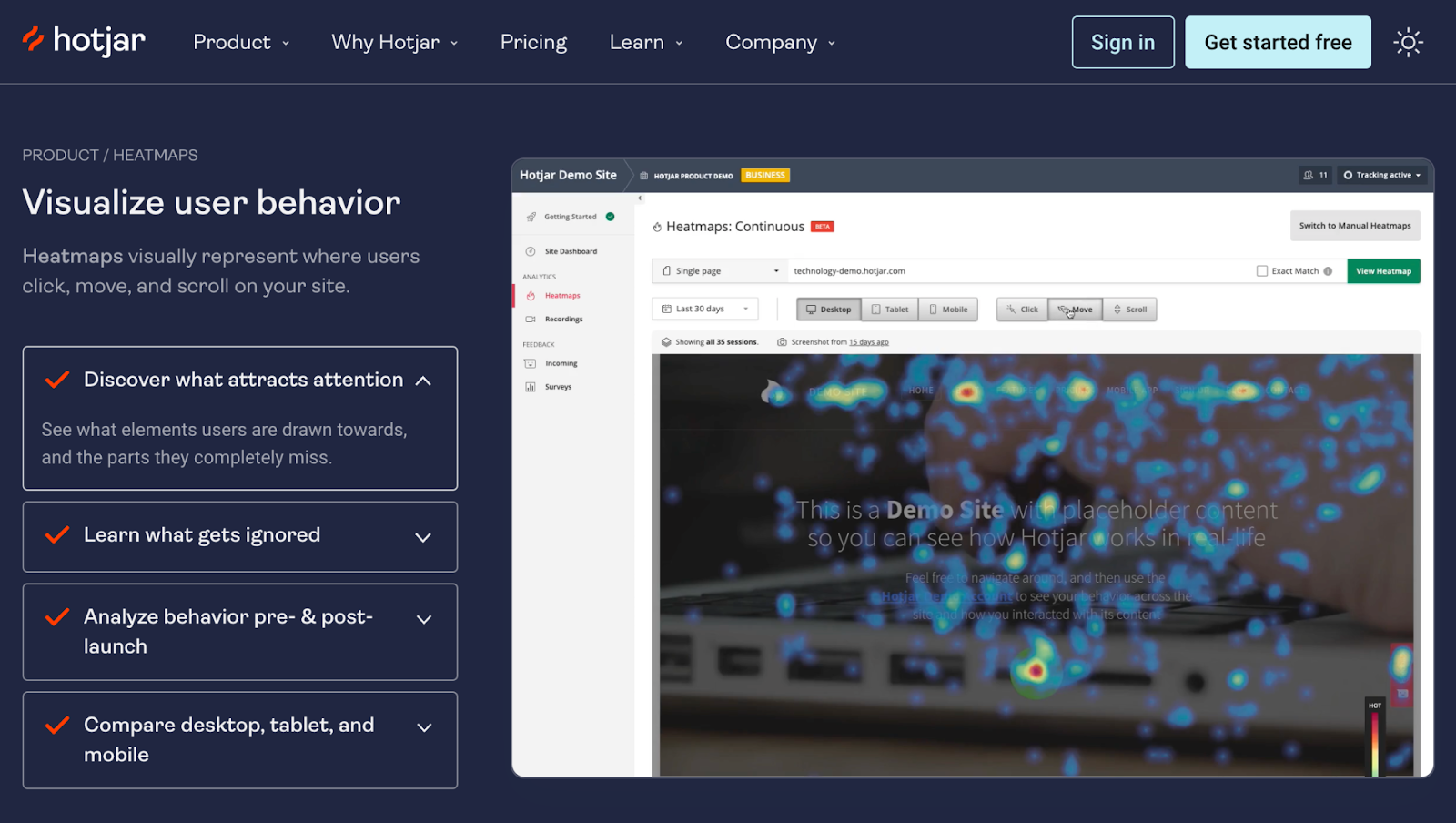This screenshot has width=1456, height=823.
Task: Open the Last 30 days dropdown
Action: tap(705, 310)
